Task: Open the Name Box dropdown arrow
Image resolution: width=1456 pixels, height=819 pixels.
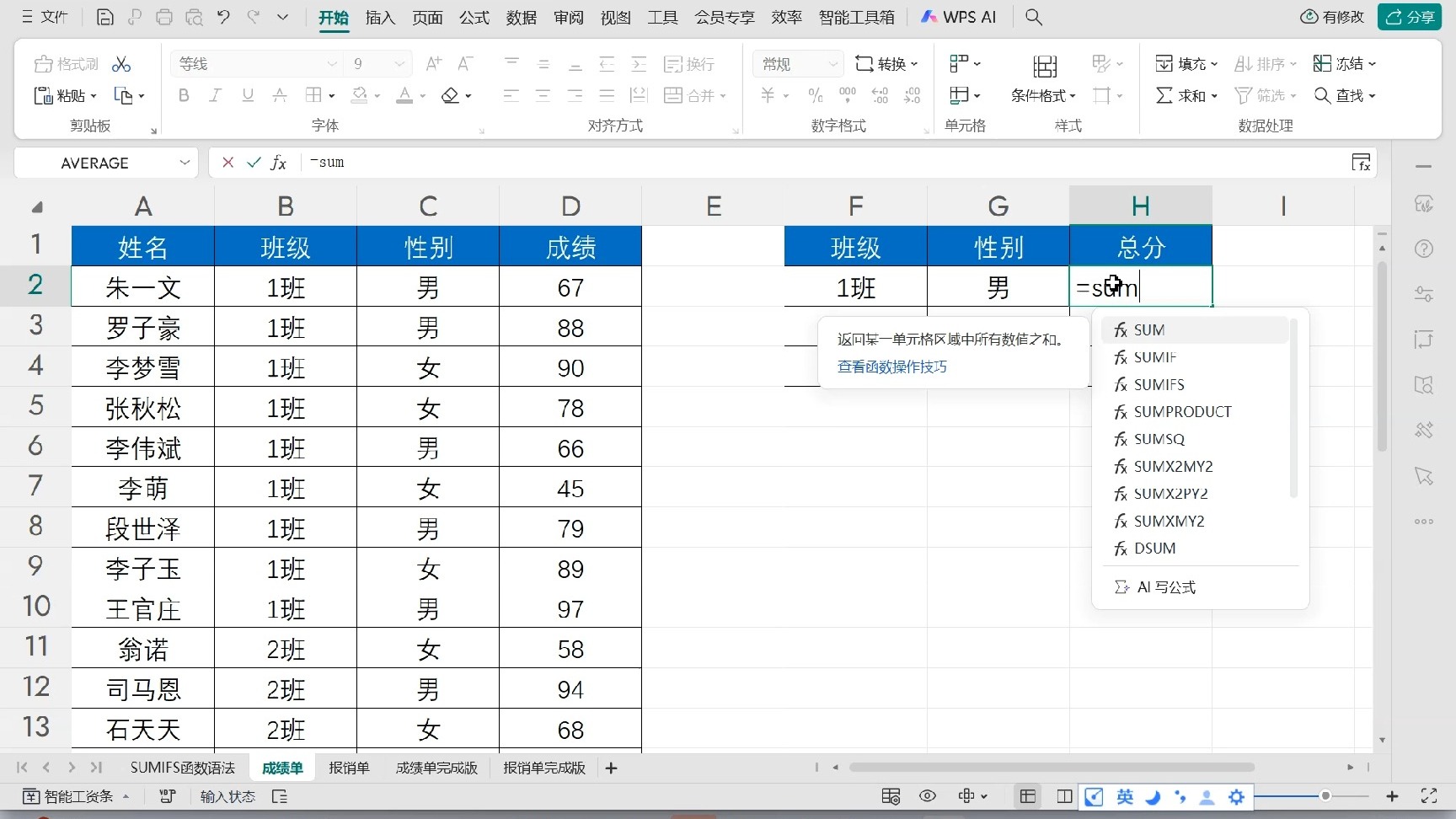Action: pyautogui.click(x=185, y=163)
